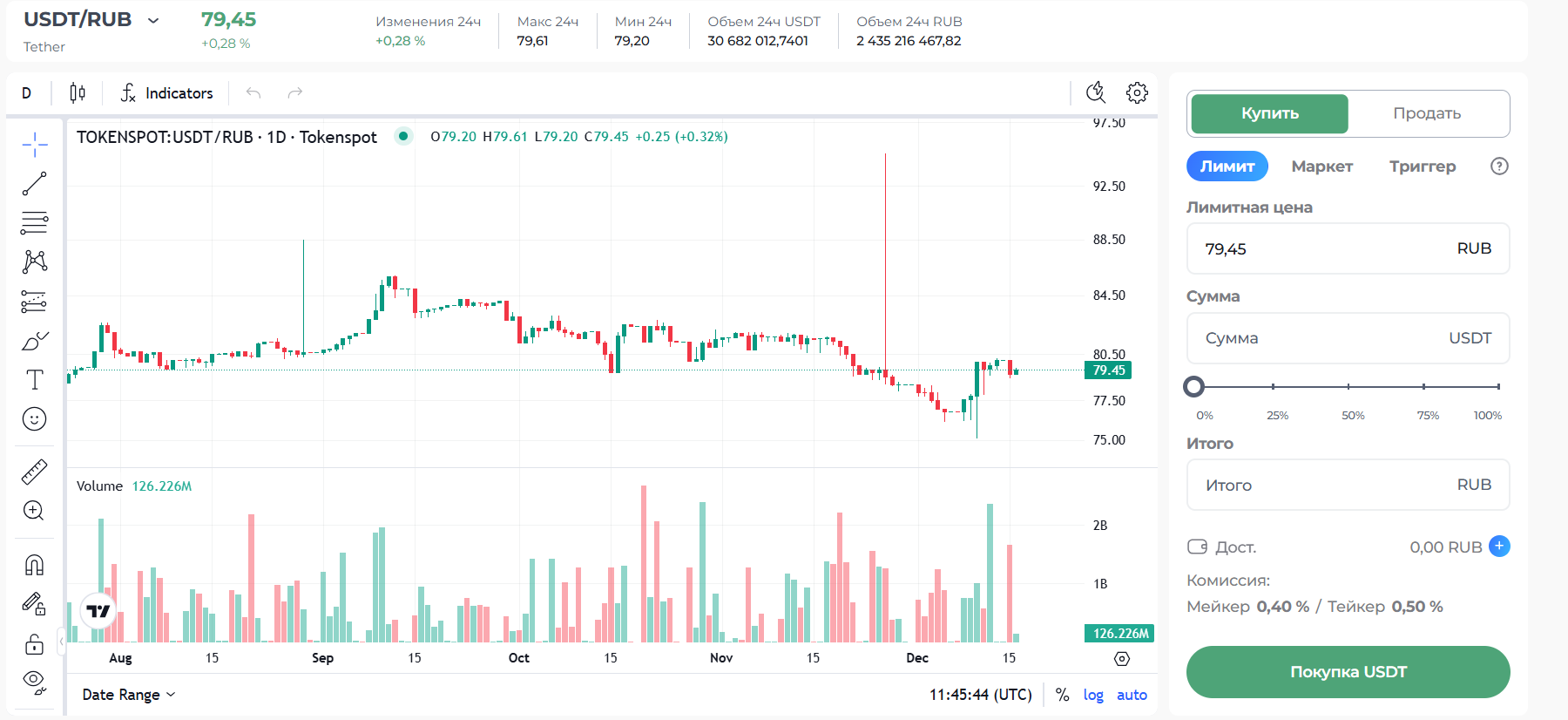
Task: Toggle the log scale
Action: click(1093, 695)
